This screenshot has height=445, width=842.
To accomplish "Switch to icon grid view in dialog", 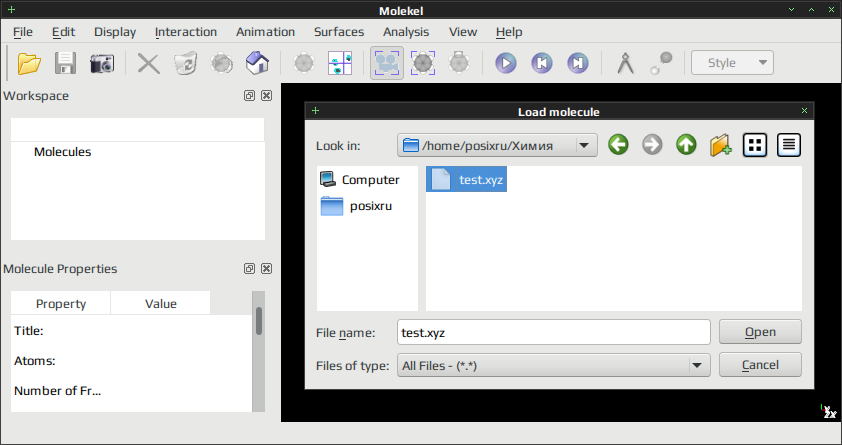I will pos(754,145).
